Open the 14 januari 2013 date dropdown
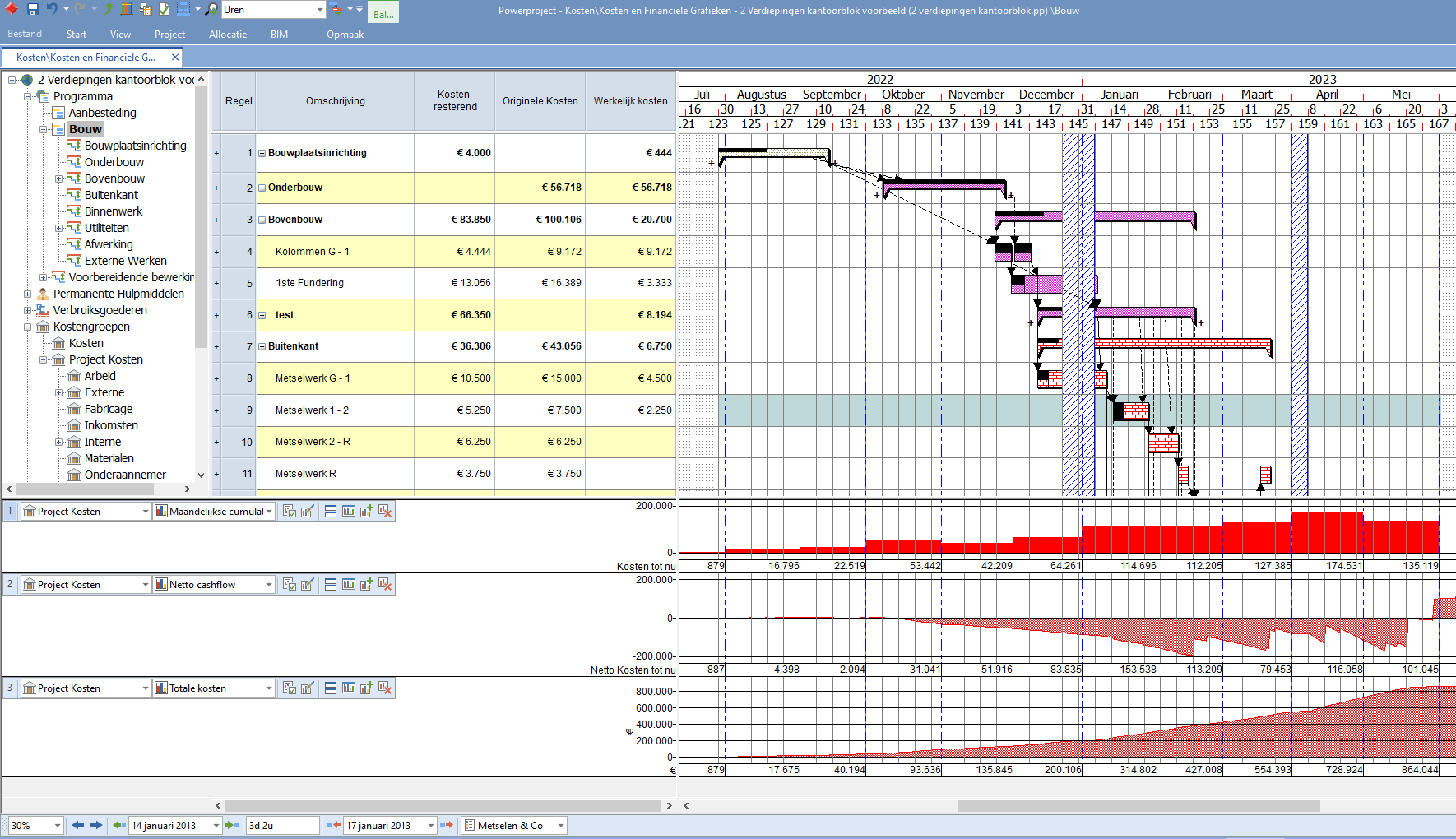1456x839 pixels. [216, 825]
